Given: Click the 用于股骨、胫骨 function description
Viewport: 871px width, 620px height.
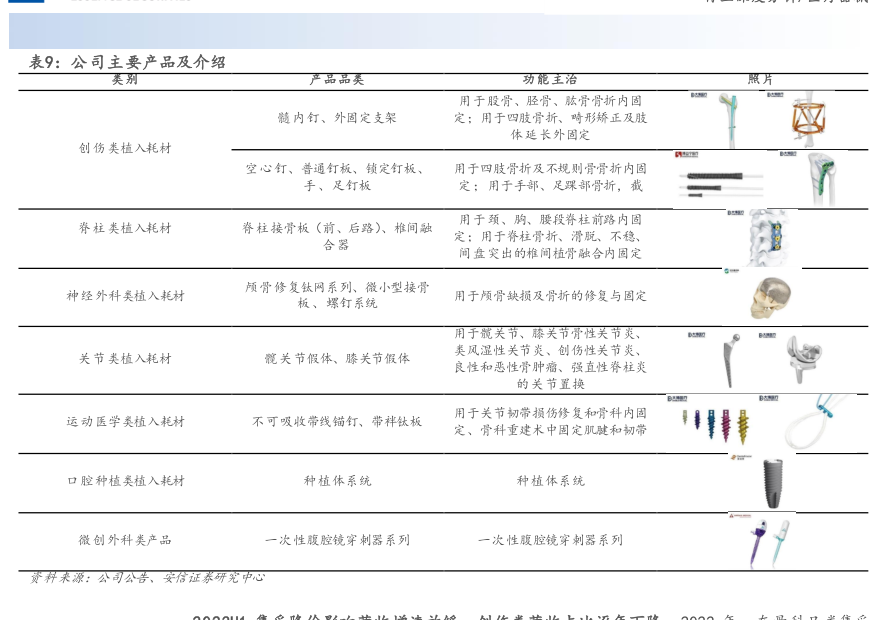Looking at the screenshot, I should 550,117.
